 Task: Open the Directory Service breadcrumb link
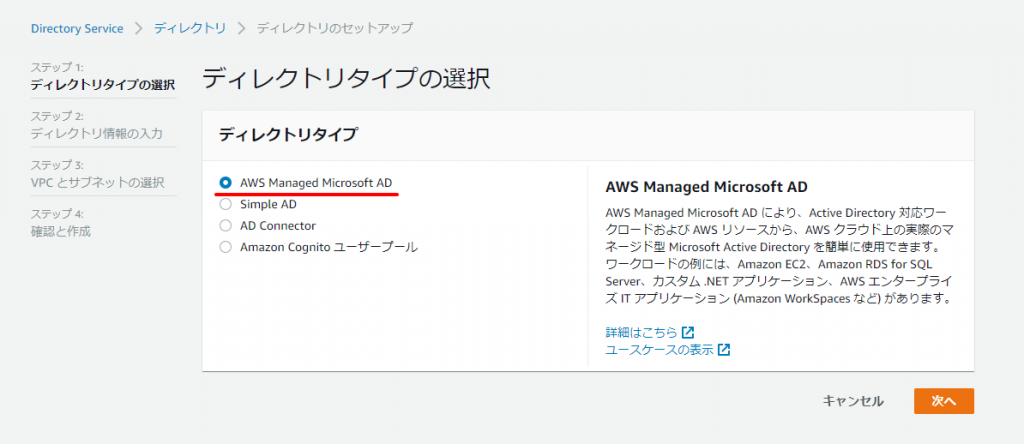tap(77, 28)
